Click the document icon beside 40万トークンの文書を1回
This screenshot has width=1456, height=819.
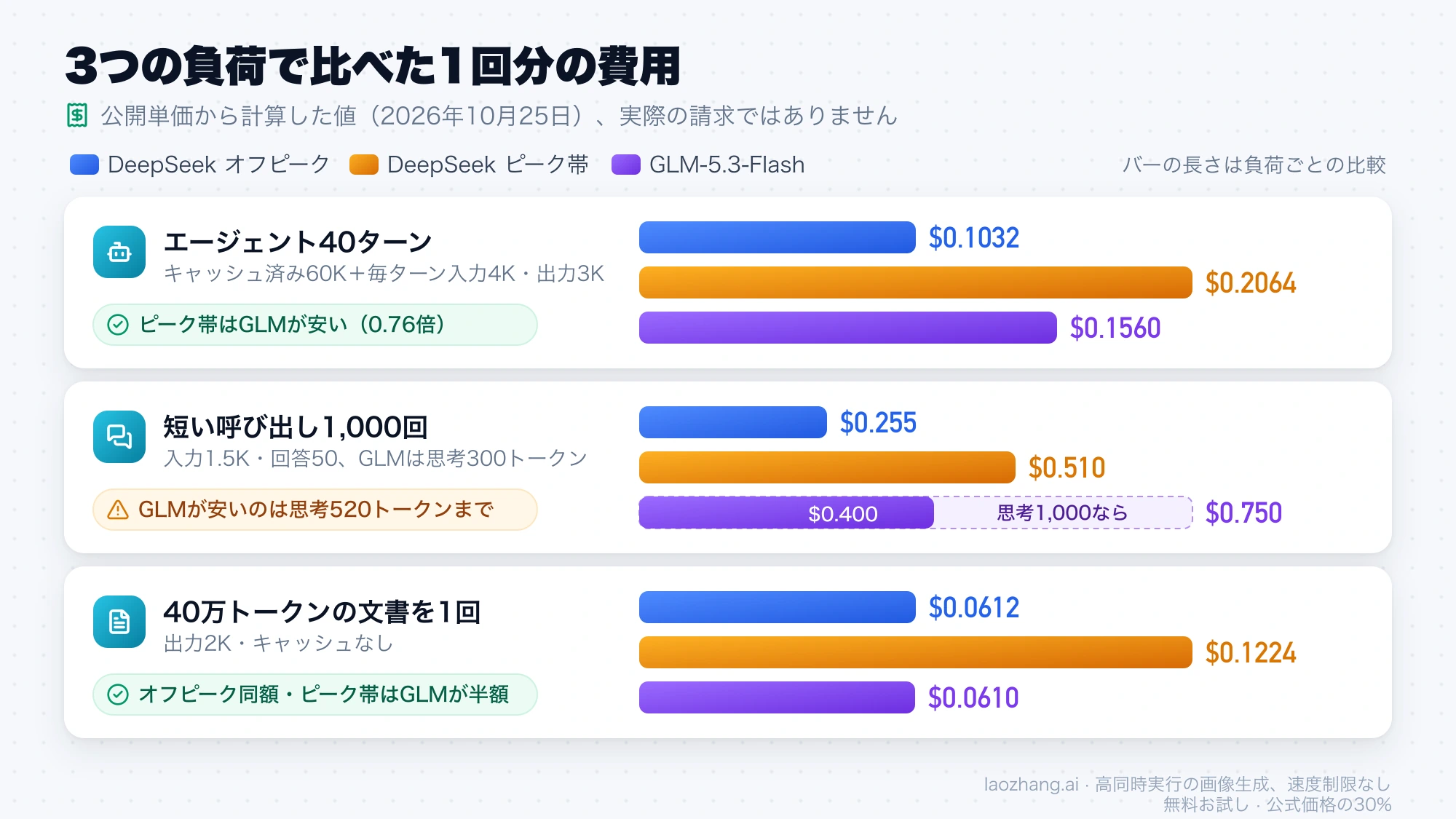(x=119, y=622)
